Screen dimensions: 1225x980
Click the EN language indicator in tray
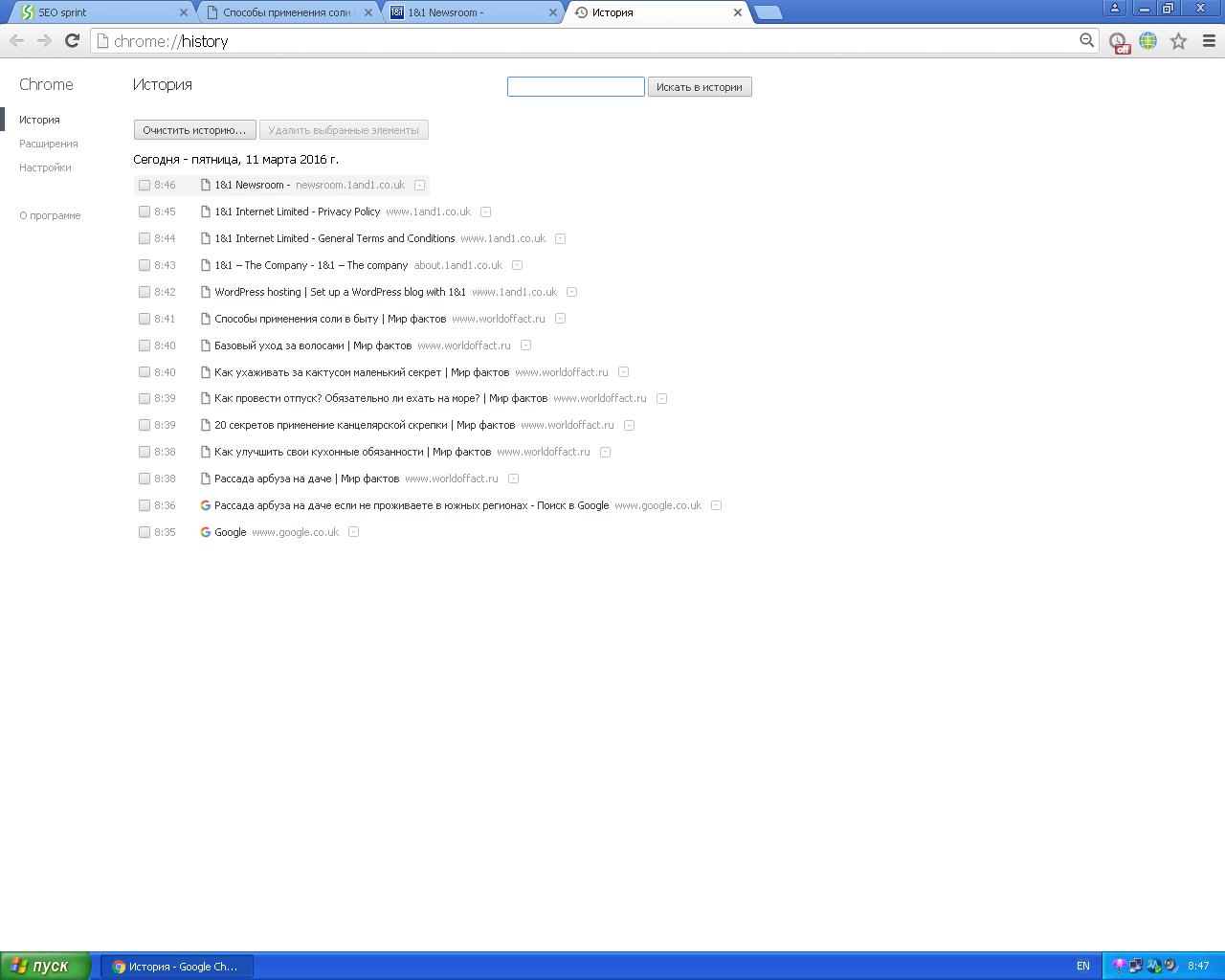[1083, 966]
